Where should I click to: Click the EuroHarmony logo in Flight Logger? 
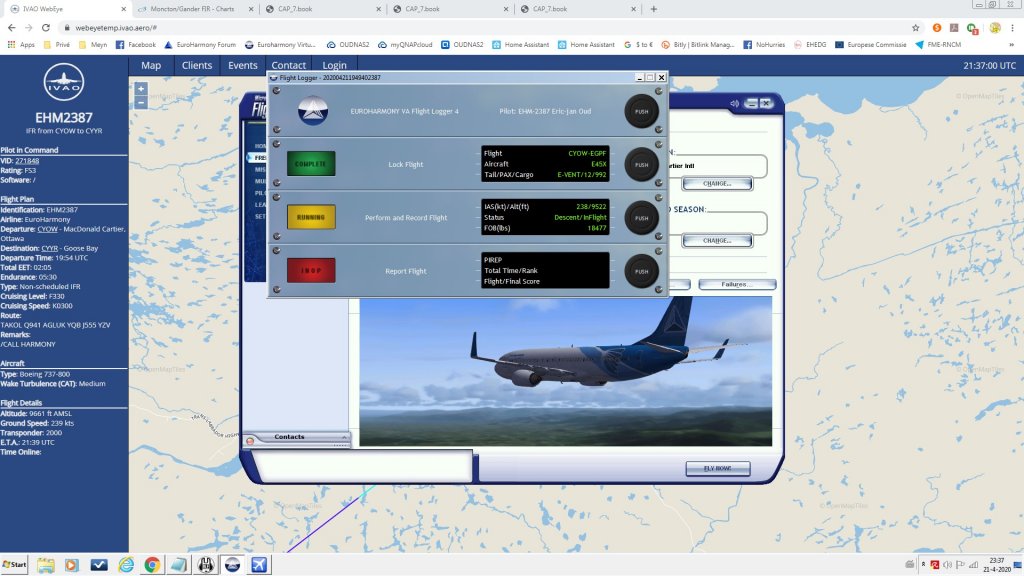312,111
